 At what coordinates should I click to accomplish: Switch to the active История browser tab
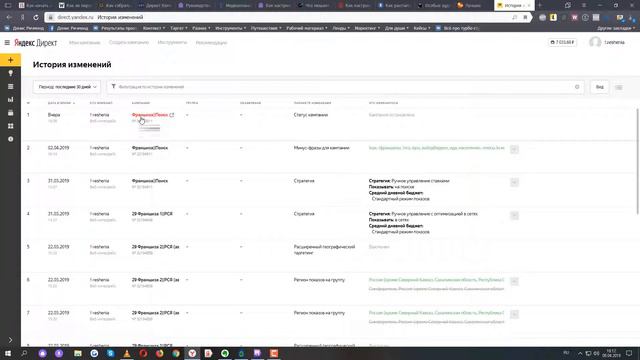click(x=513, y=5)
